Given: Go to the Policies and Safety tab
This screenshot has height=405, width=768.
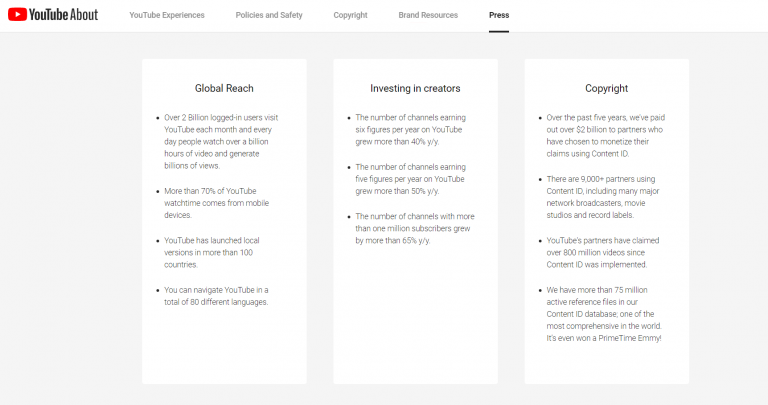Looking at the screenshot, I should [269, 15].
